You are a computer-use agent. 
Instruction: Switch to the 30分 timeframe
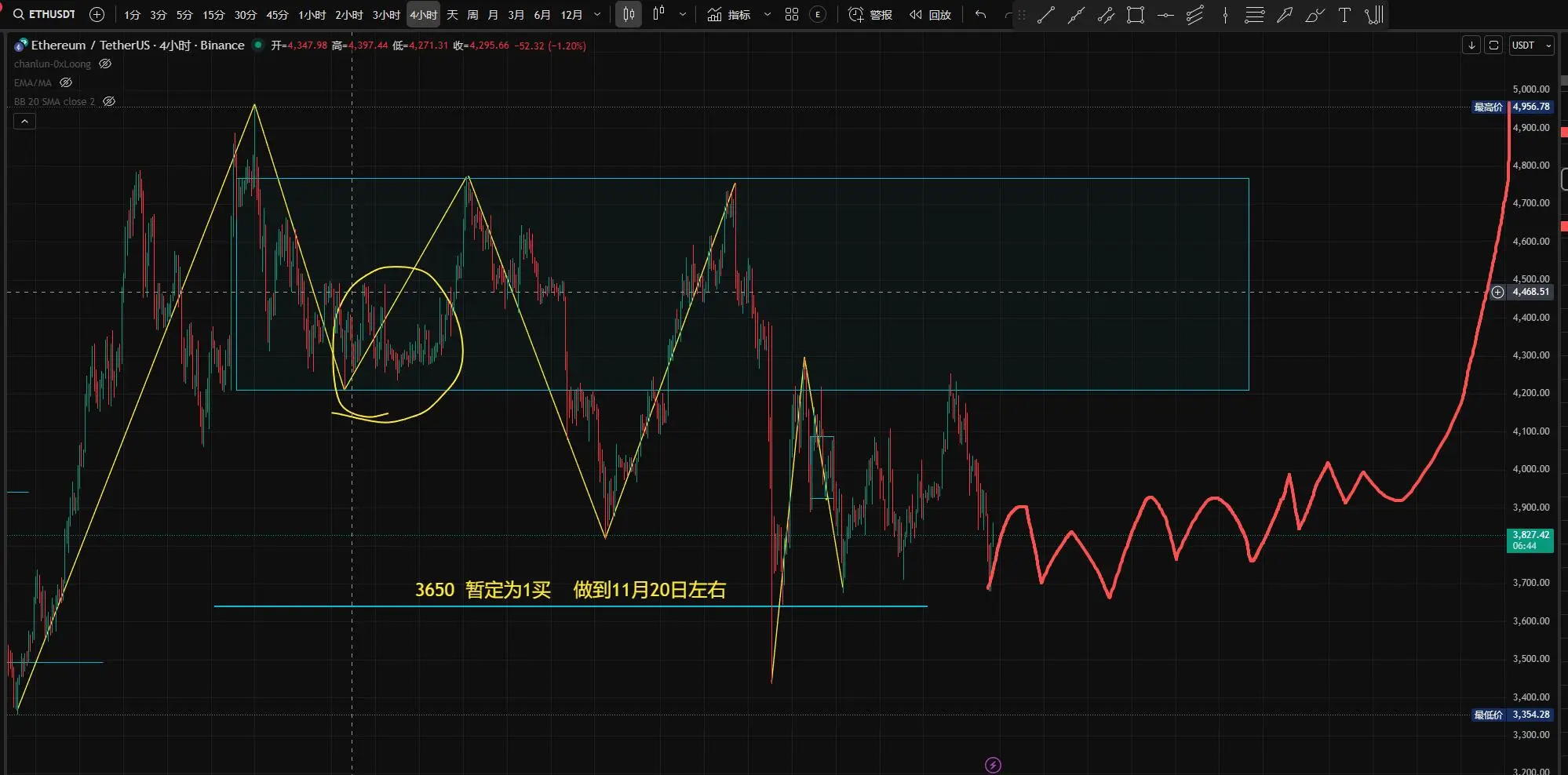point(246,15)
